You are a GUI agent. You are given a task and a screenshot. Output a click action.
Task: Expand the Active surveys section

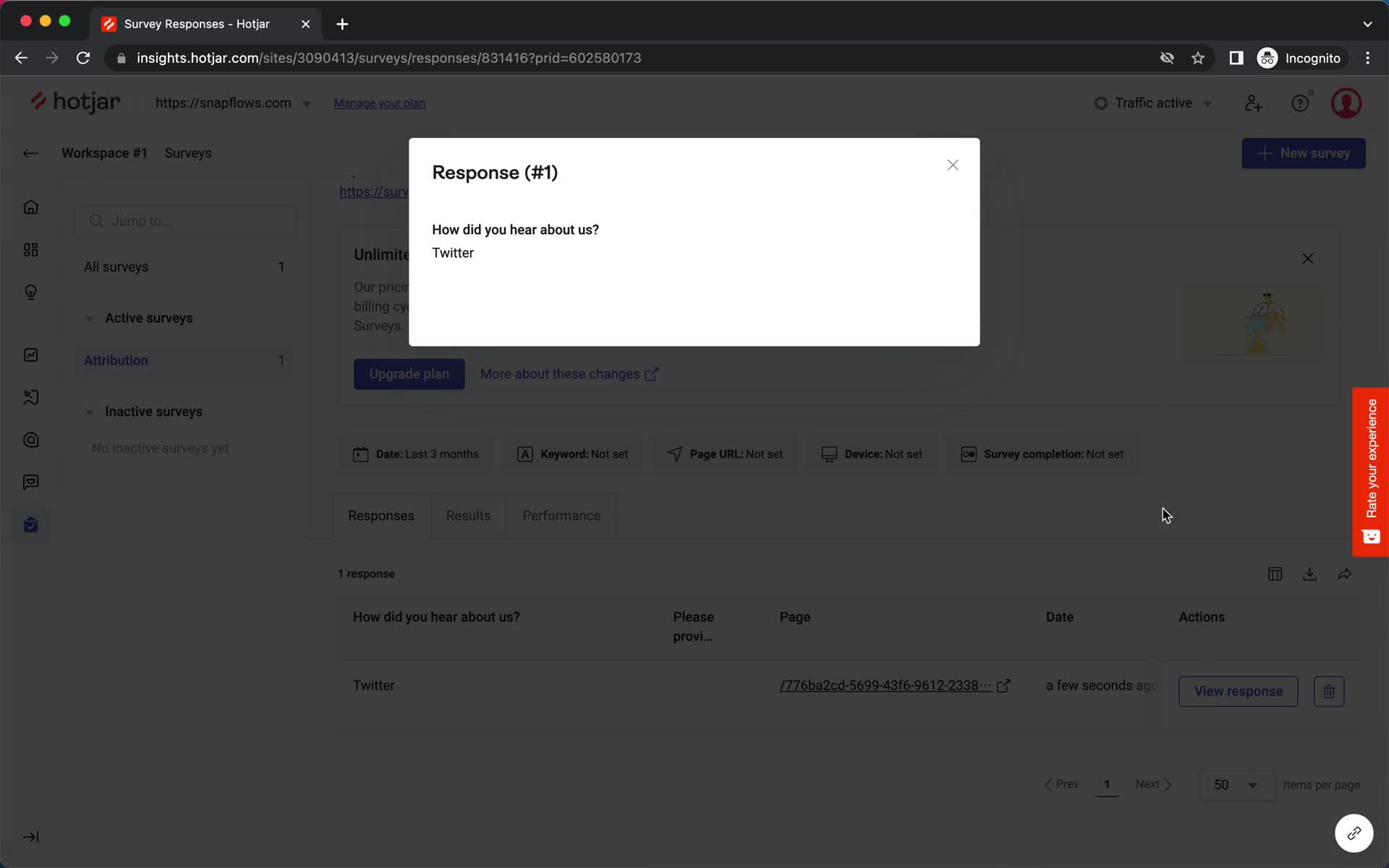[90, 318]
